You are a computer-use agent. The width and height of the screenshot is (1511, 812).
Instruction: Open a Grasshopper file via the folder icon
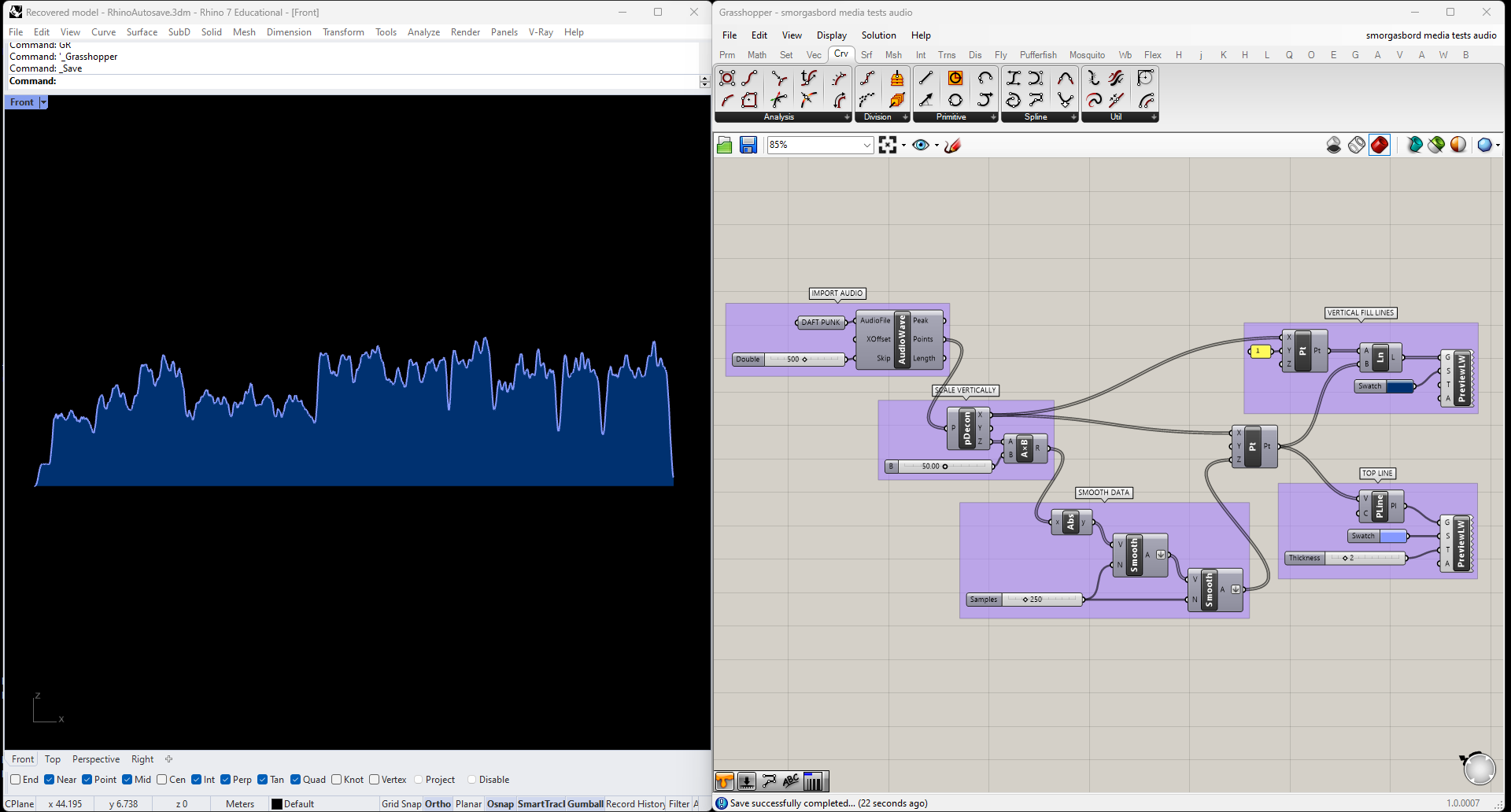[x=725, y=145]
